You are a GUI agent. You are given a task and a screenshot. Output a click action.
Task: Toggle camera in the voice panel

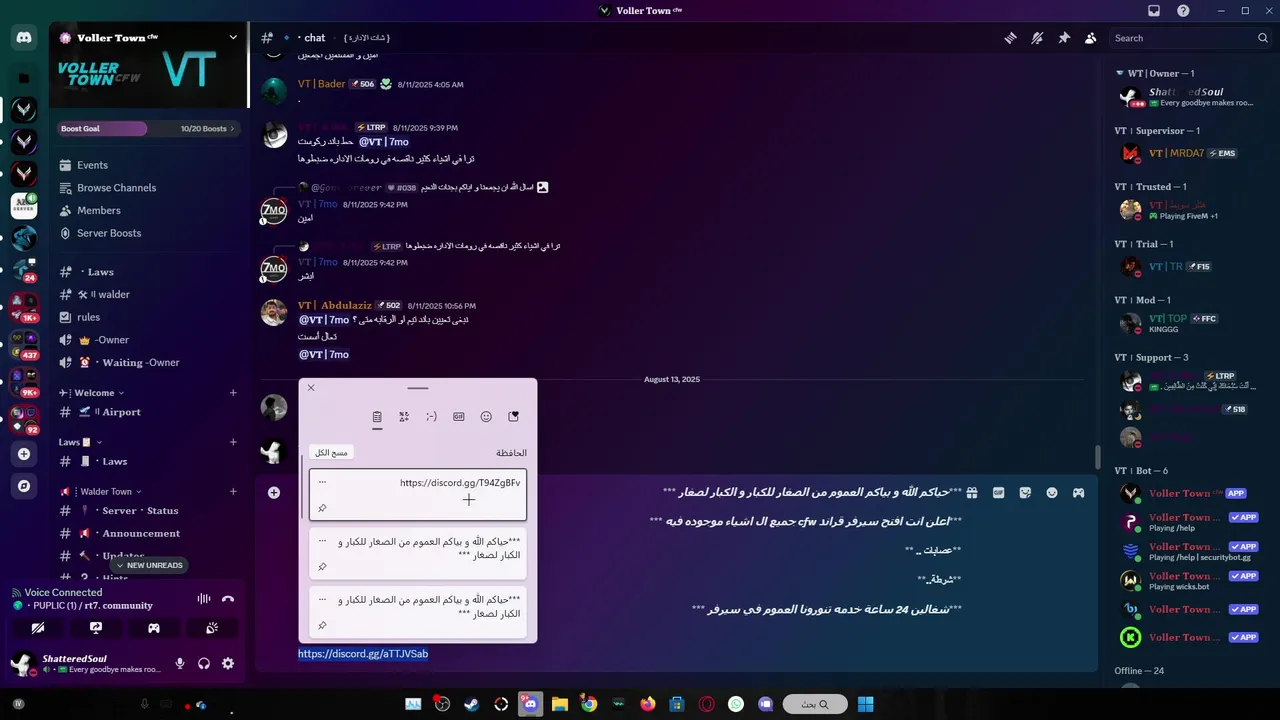(x=38, y=628)
